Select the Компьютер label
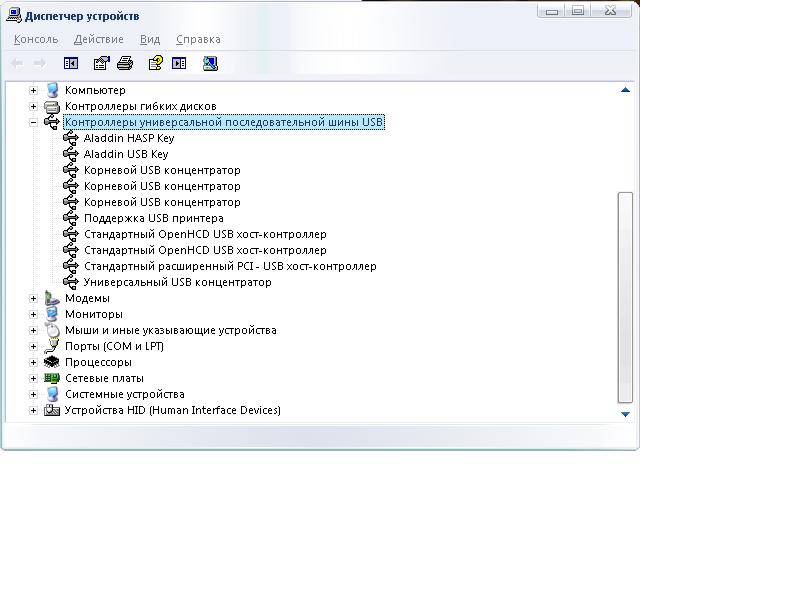The width and height of the screenshot is (800, 610). [x=95, y=90]
